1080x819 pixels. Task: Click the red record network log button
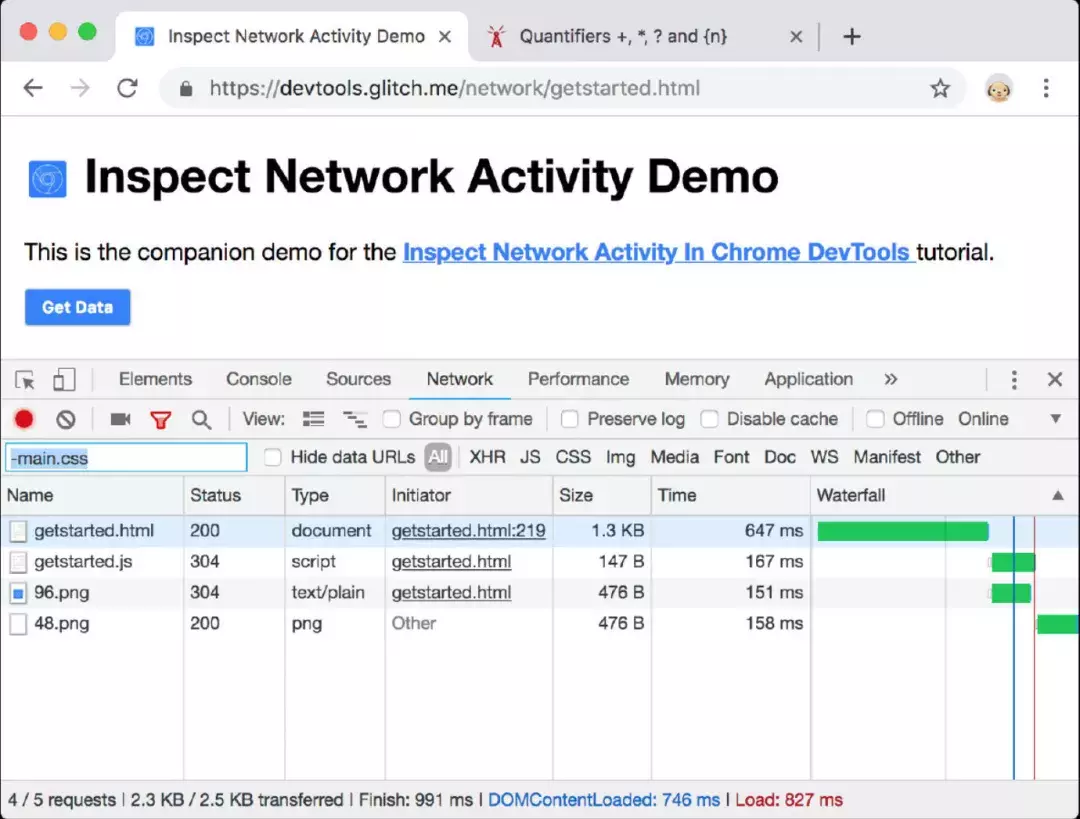(x=24, y=419)
